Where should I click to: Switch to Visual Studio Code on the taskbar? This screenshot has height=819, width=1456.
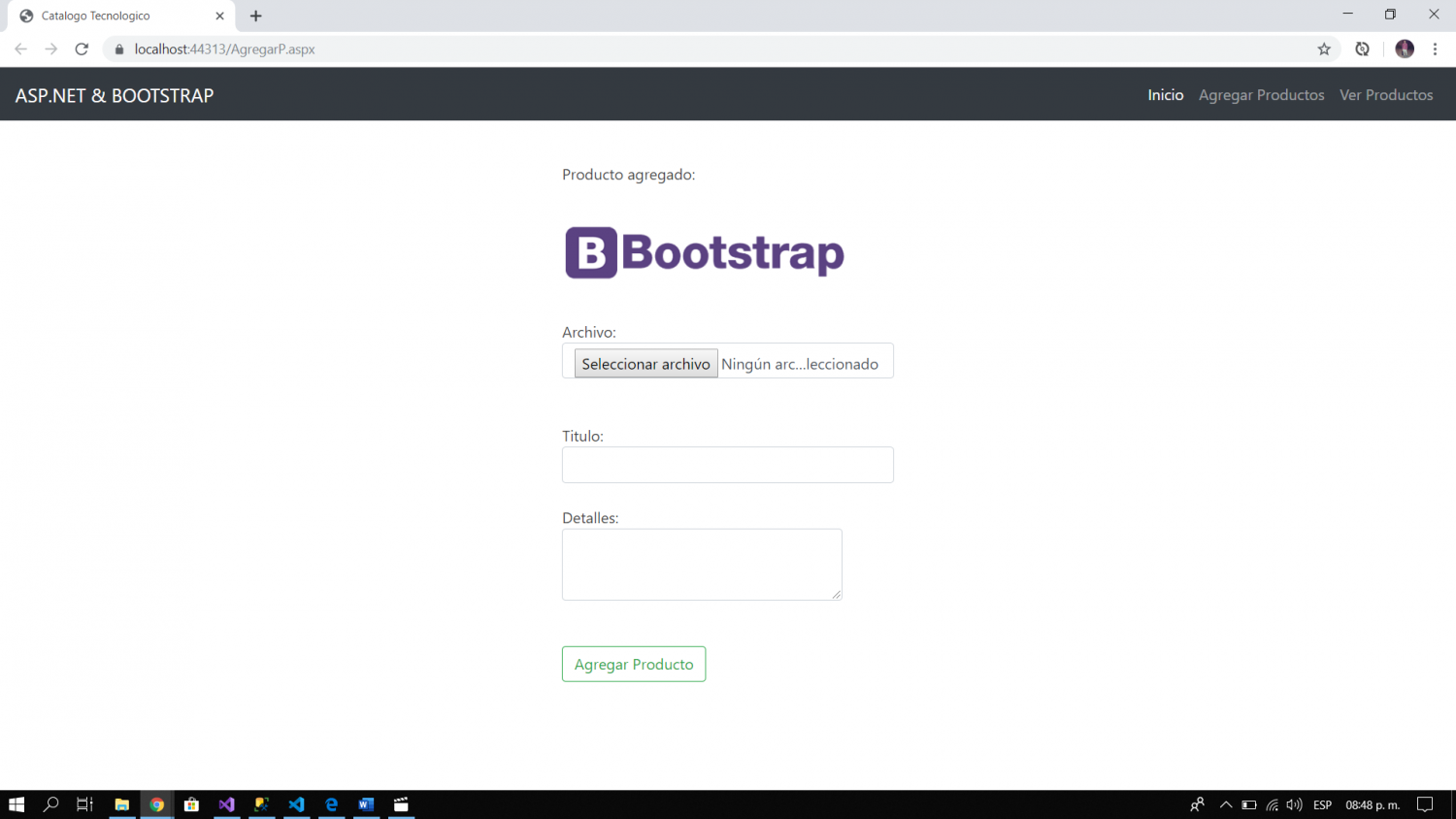pyautogui.click(x=297, y=804)
